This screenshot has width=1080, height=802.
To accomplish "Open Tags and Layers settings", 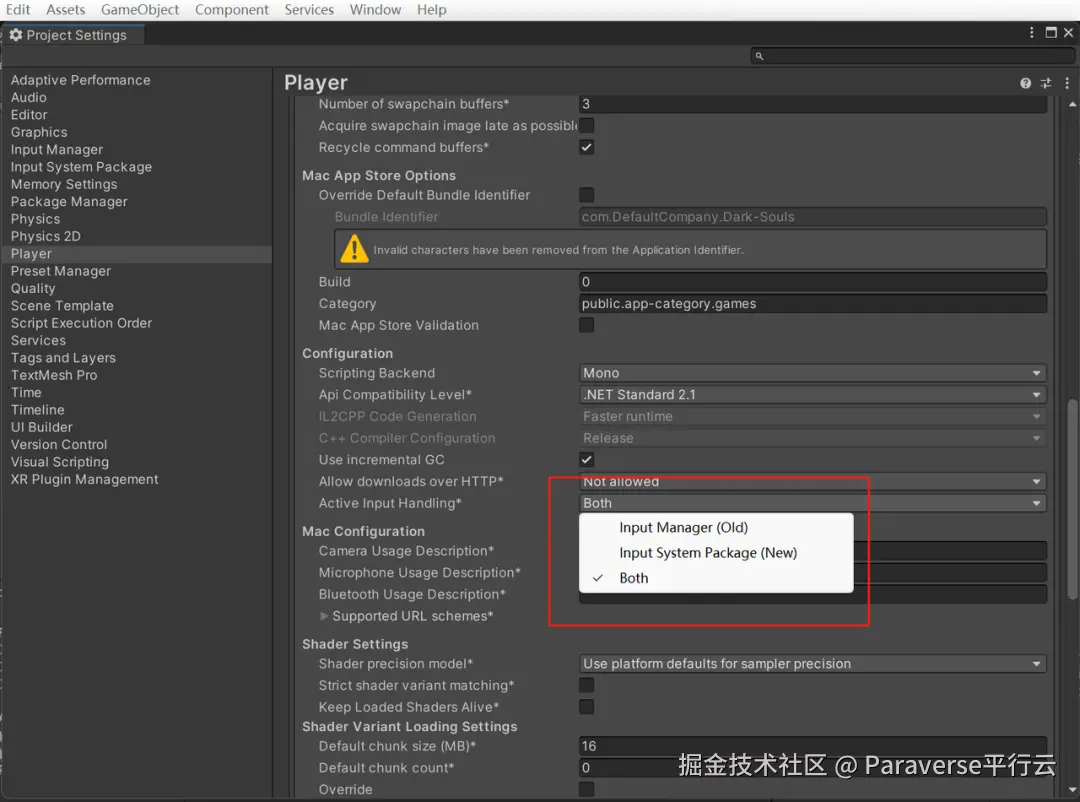I will 63,358.
